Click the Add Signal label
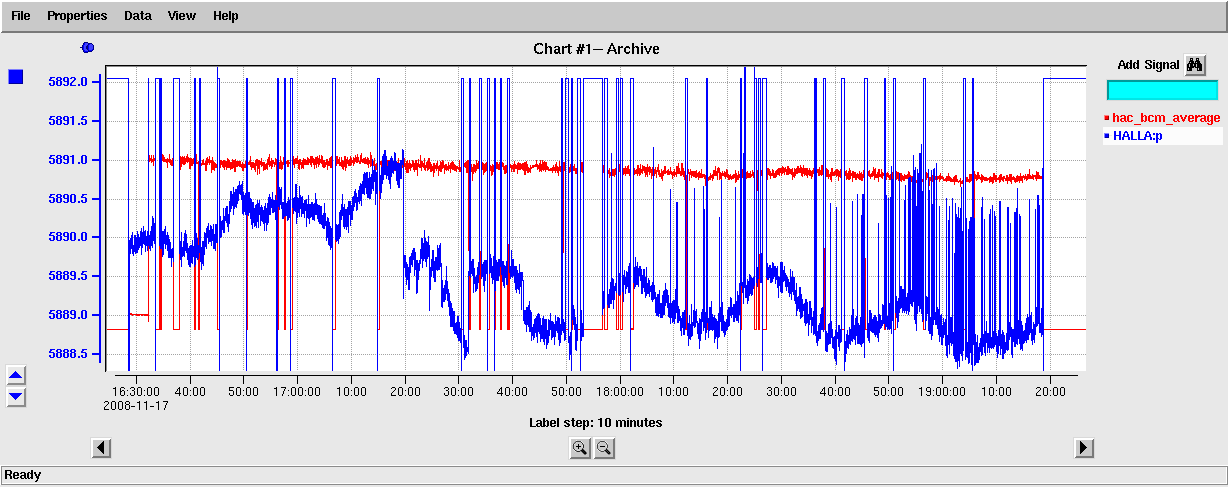This screenshot has width=1228, height=487. tap(1148, 65)
